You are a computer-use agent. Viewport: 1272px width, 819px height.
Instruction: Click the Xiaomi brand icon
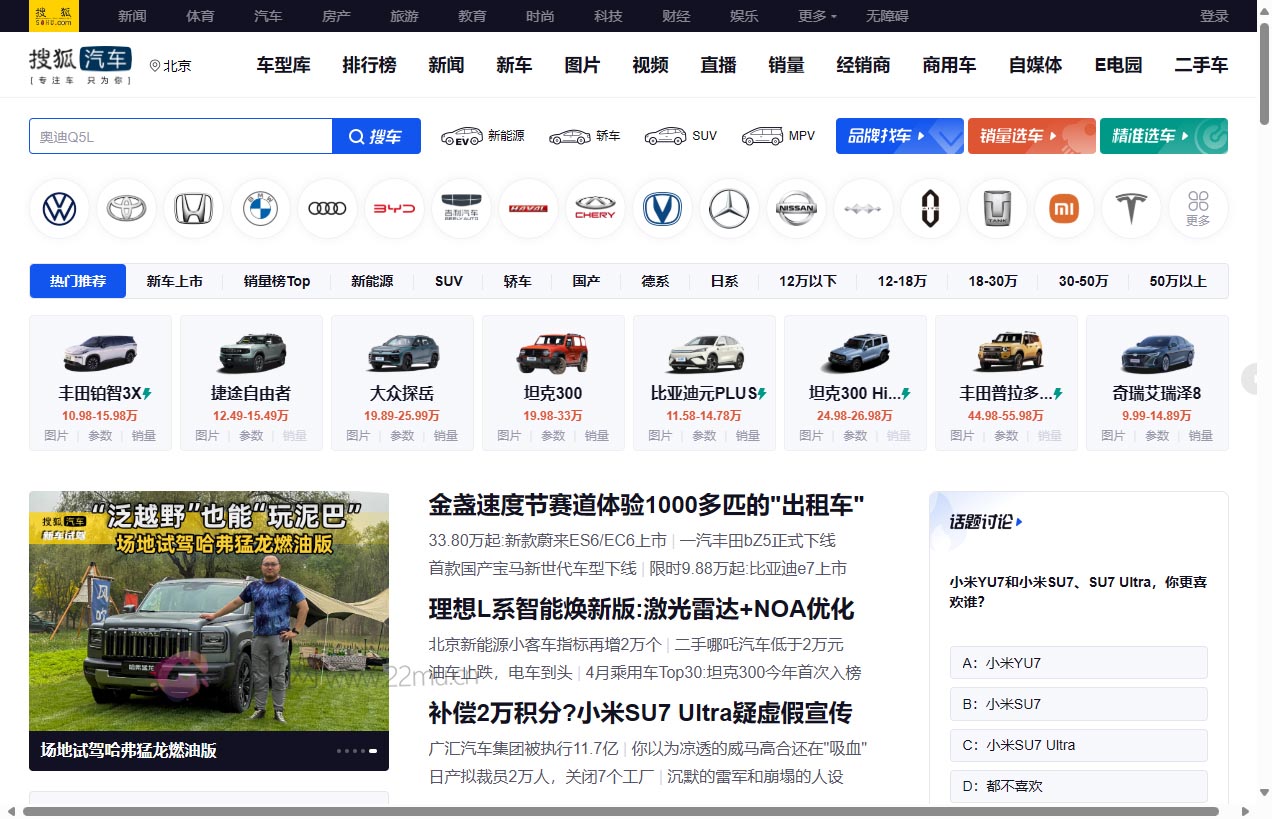click(1064, 208)
